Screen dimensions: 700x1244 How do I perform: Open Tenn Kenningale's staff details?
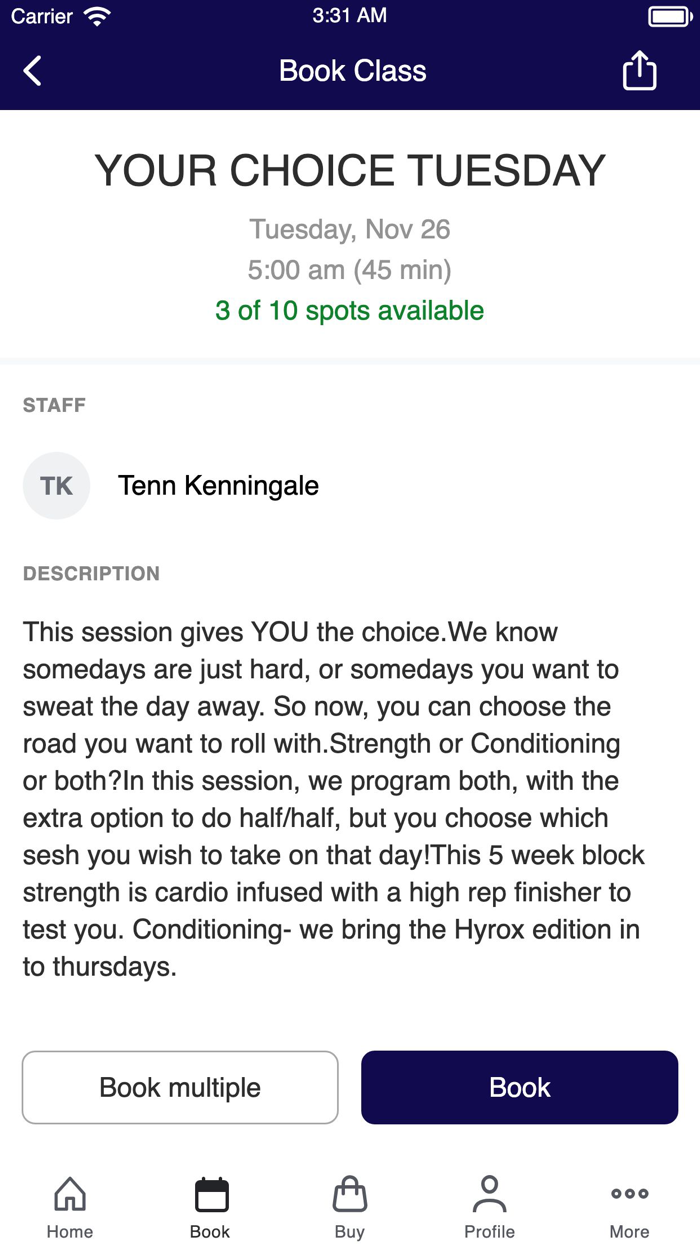click(219, 485)
